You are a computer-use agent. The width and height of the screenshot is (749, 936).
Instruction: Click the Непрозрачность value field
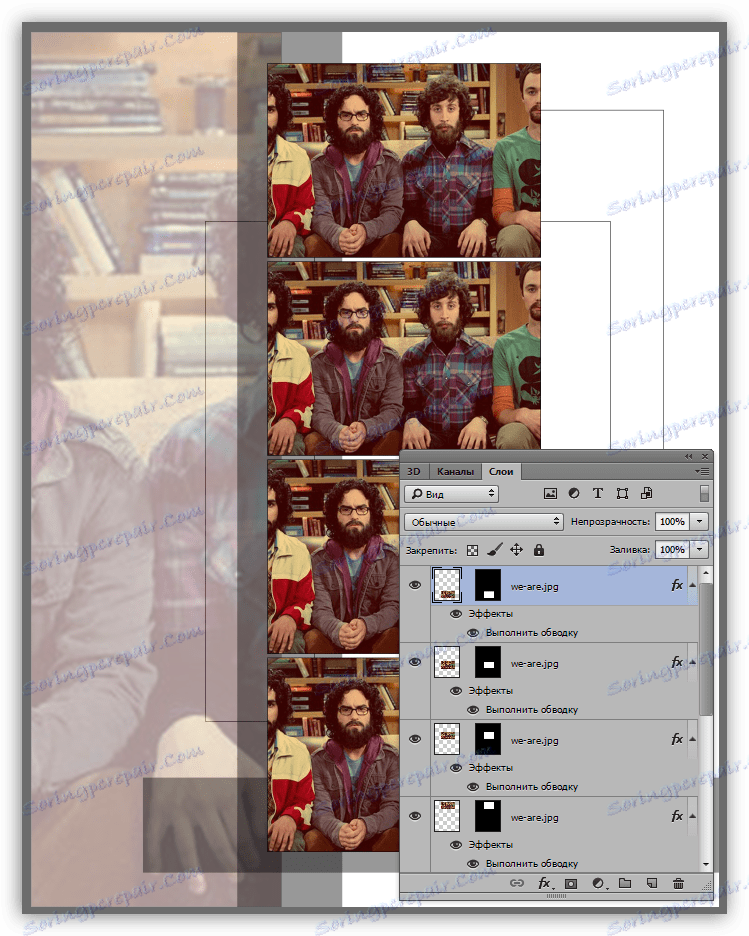[x=672, y=522]
